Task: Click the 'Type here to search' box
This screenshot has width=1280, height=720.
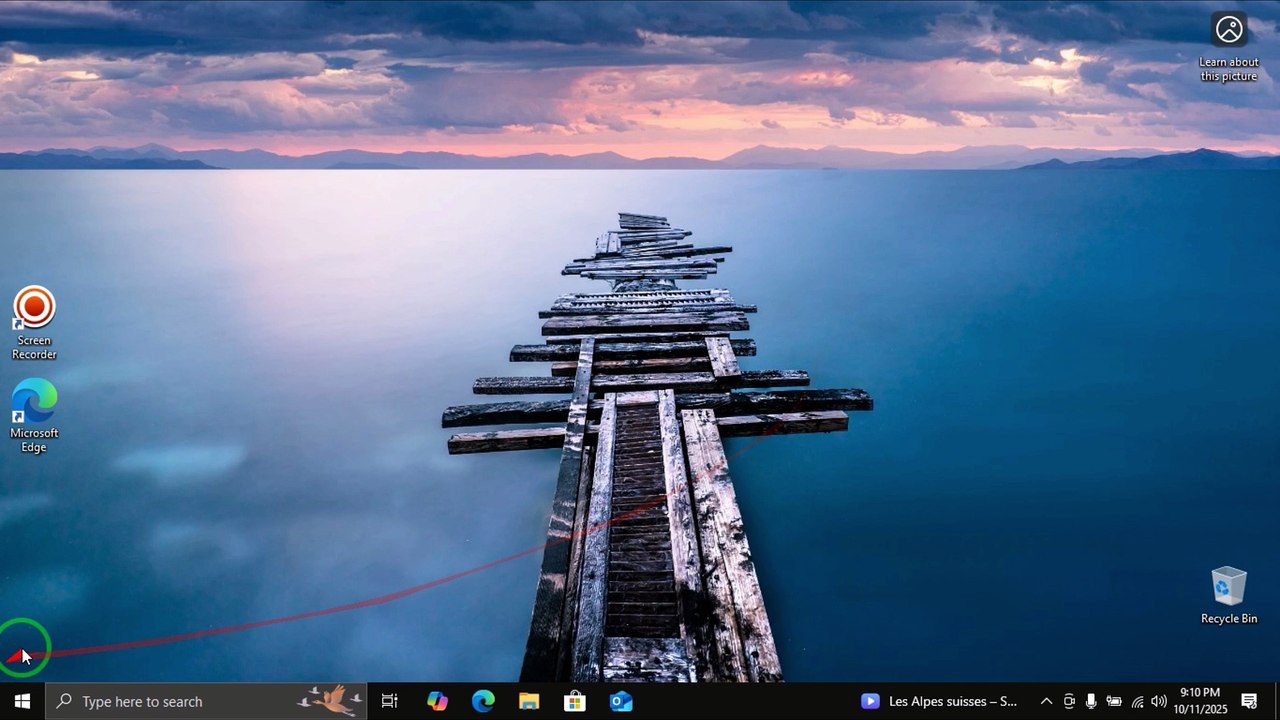Action: (206, 701)
